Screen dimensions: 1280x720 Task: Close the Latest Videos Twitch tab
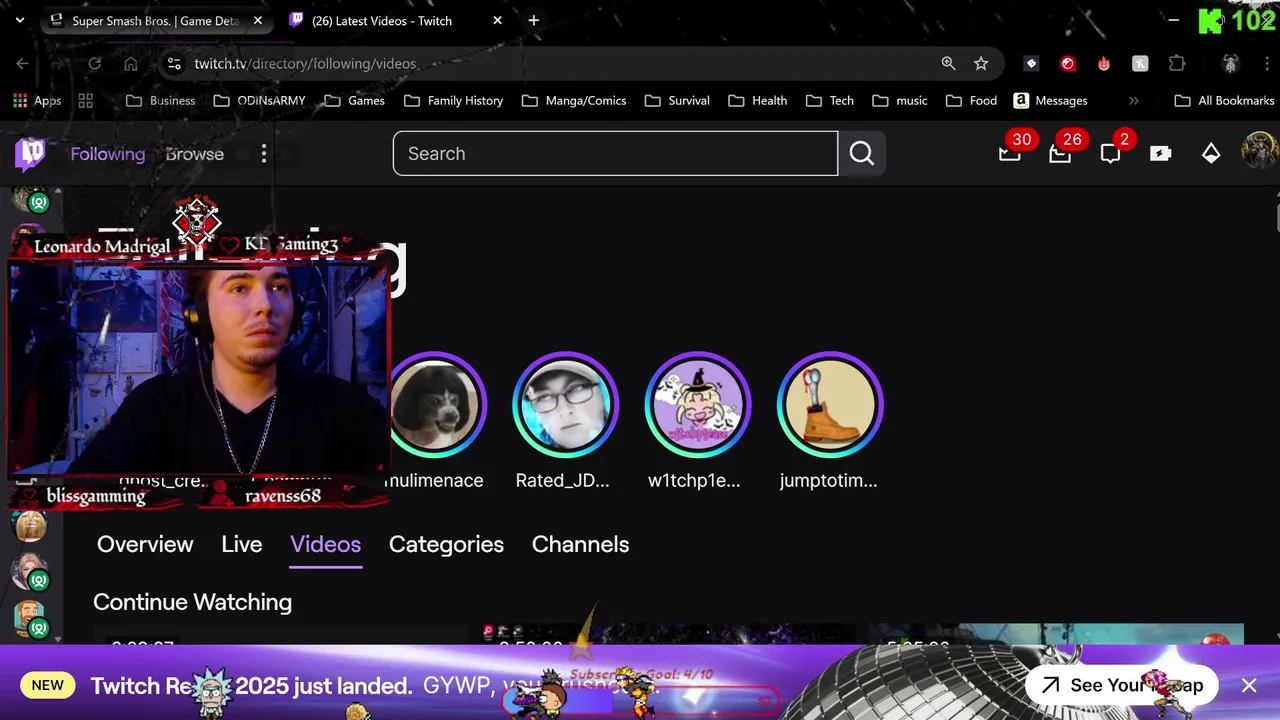(497, 20)
